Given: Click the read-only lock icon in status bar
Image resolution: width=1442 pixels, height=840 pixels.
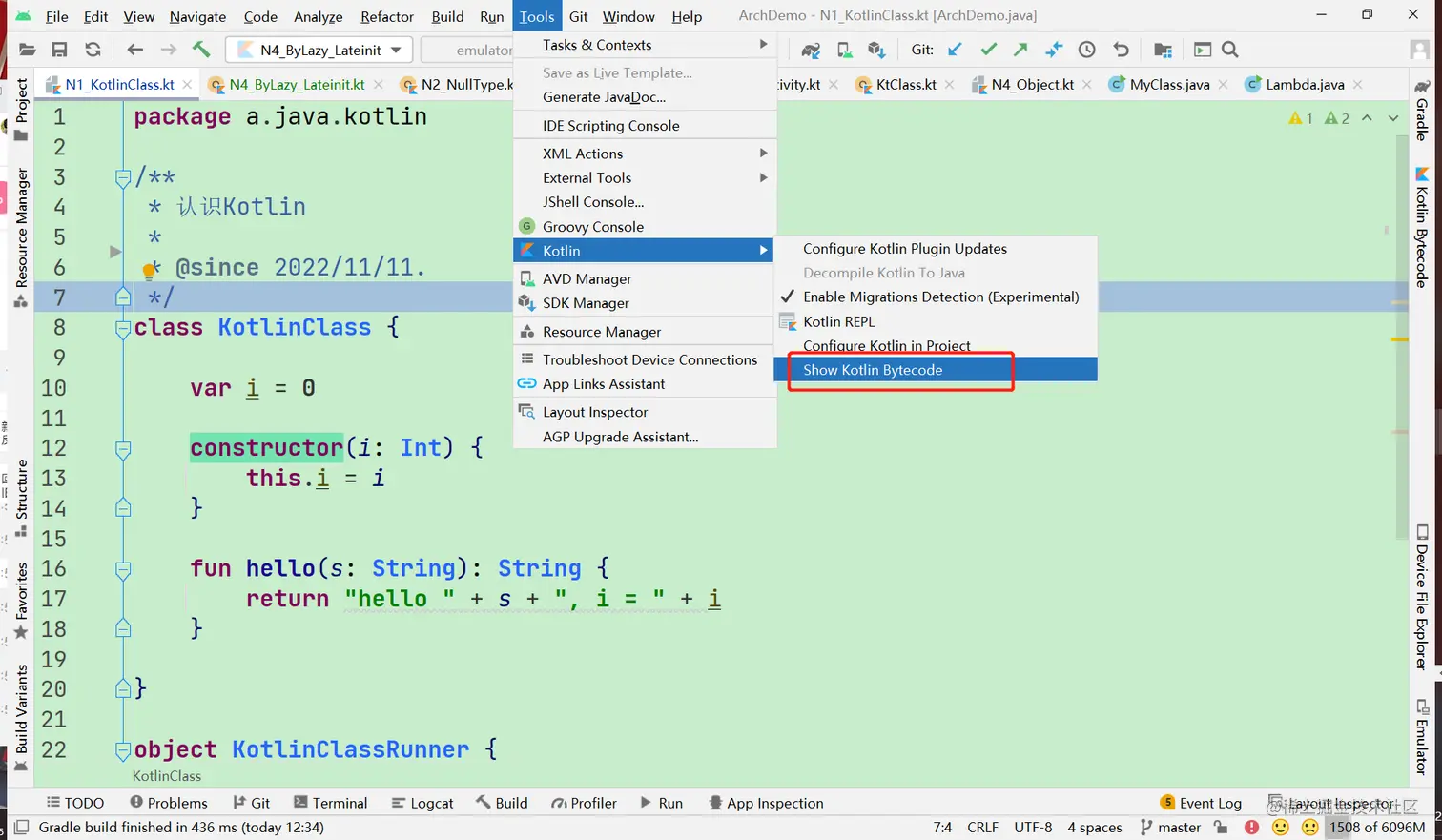Looking at the screenshot, I should click(x=1221, y=828).
